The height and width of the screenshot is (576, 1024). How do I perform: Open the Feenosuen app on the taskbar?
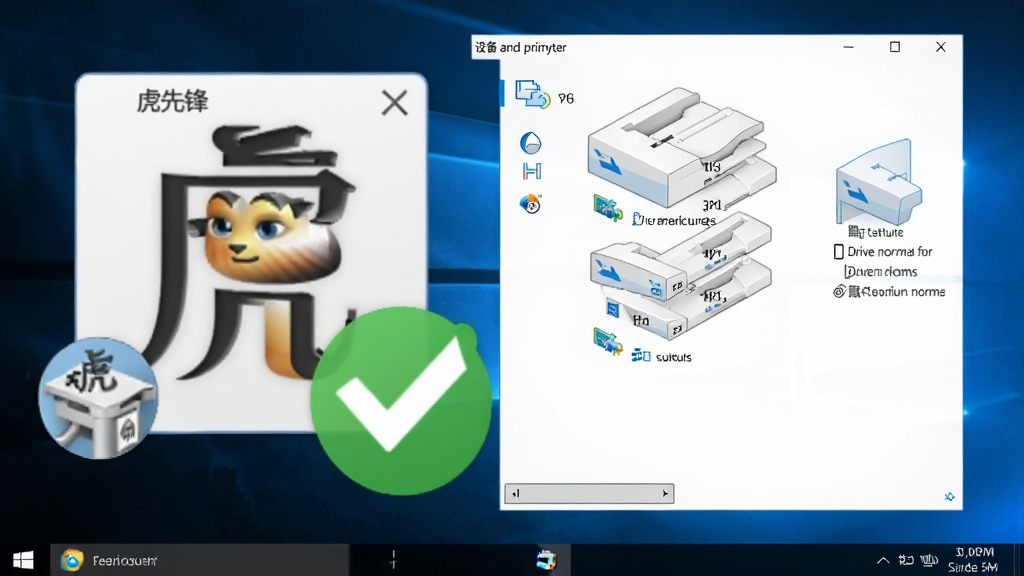pos(199,560)
